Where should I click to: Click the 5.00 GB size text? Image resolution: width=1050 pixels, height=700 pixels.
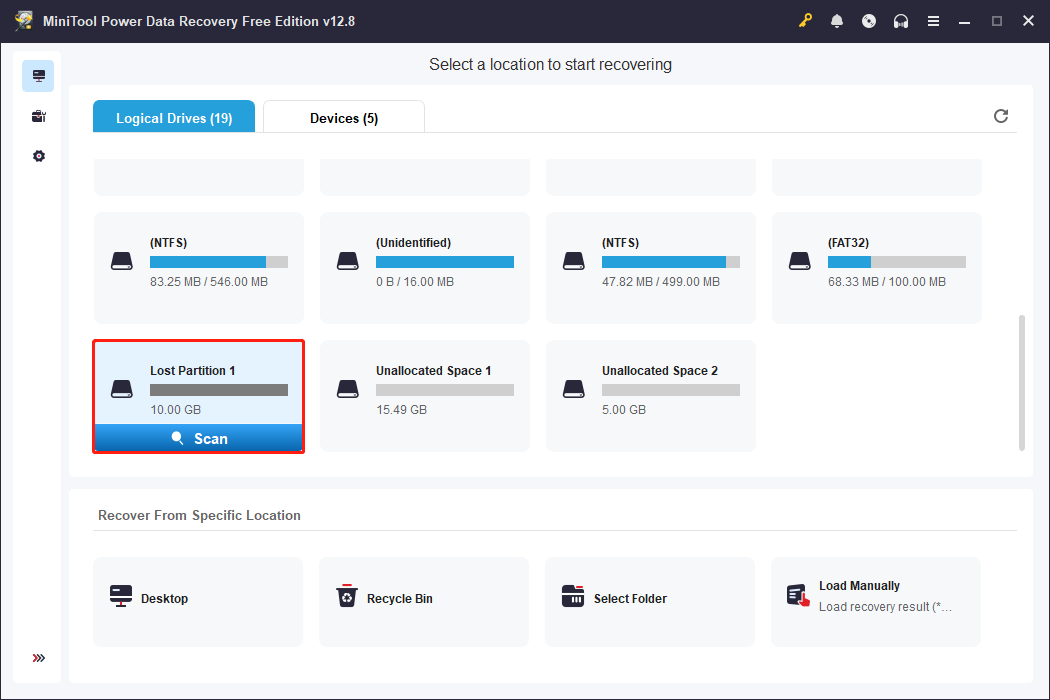point(623,409)
